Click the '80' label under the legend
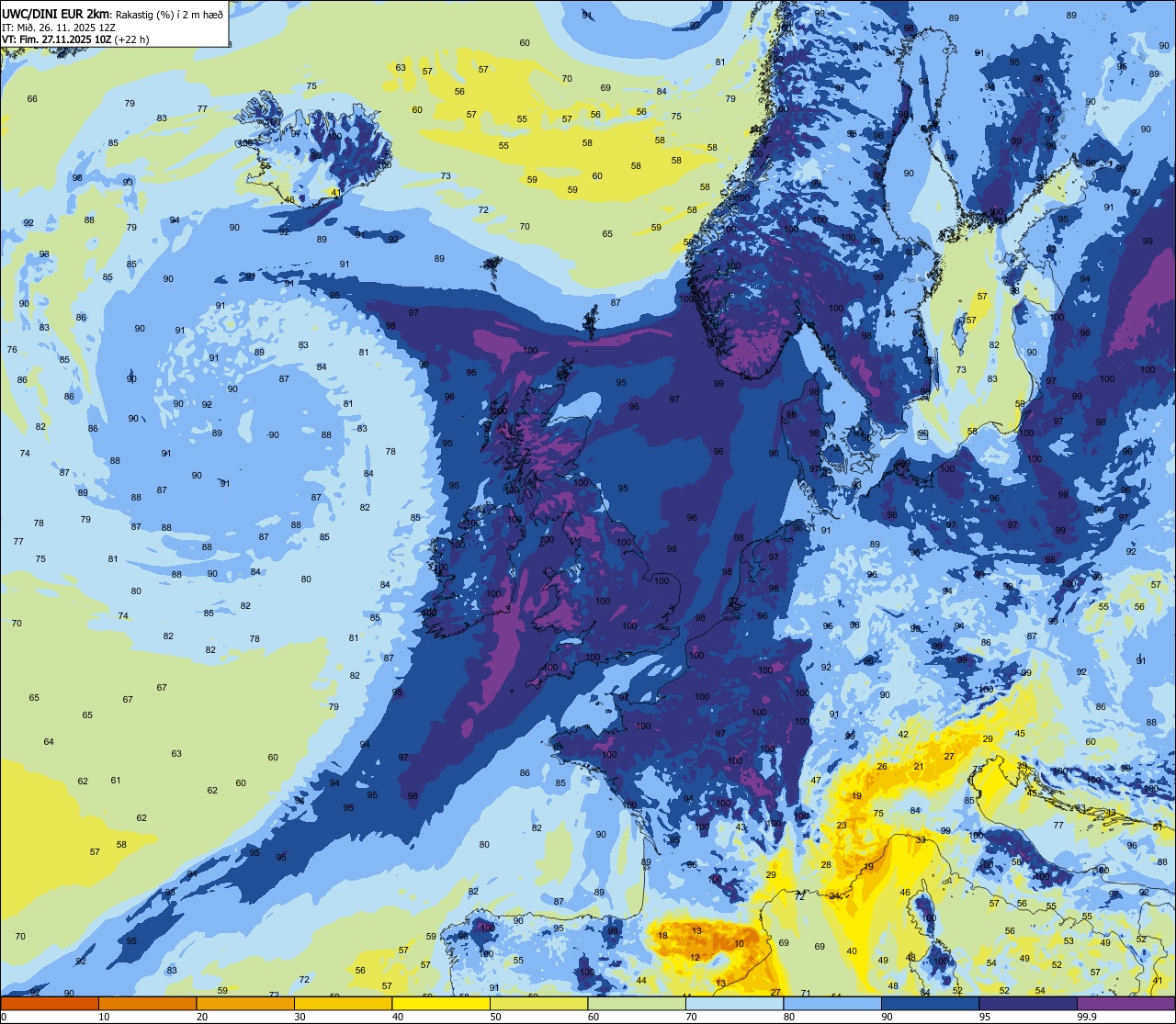The image size is (1176, 1024). click(789, 1017)
